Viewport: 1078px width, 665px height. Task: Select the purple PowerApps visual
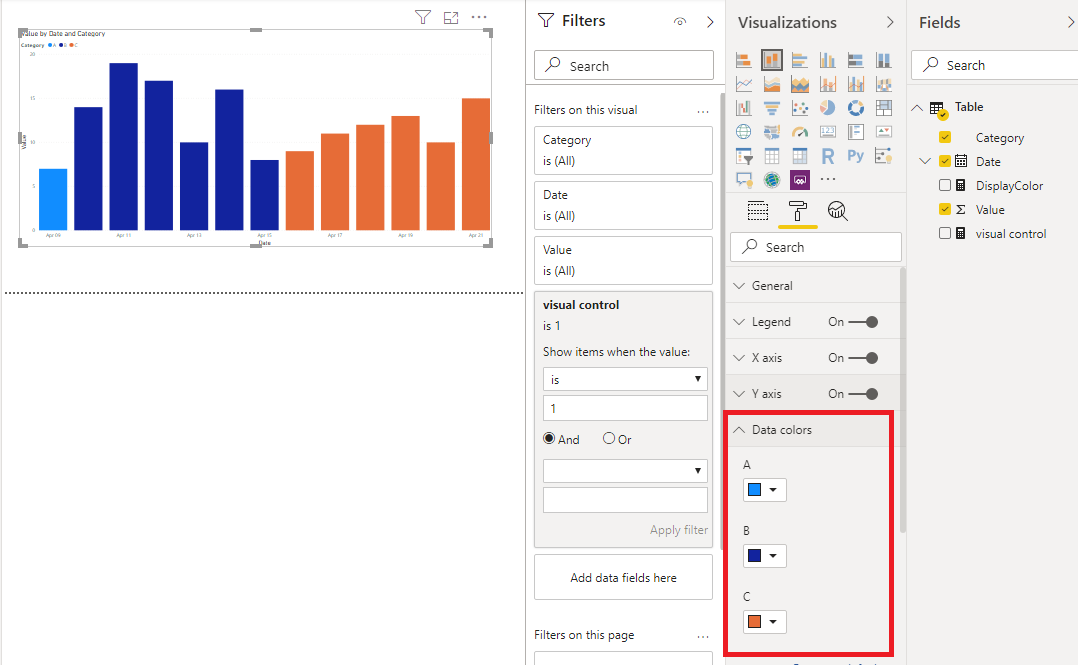coord(800,180)
